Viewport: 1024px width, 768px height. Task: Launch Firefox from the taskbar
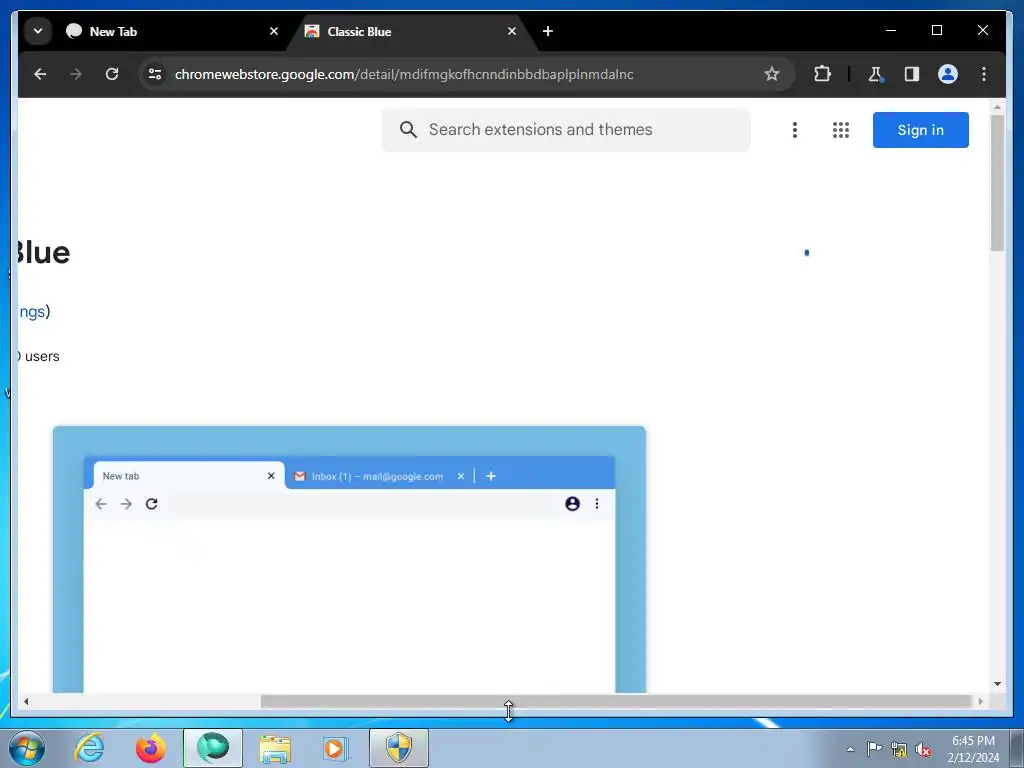[151, 748]
